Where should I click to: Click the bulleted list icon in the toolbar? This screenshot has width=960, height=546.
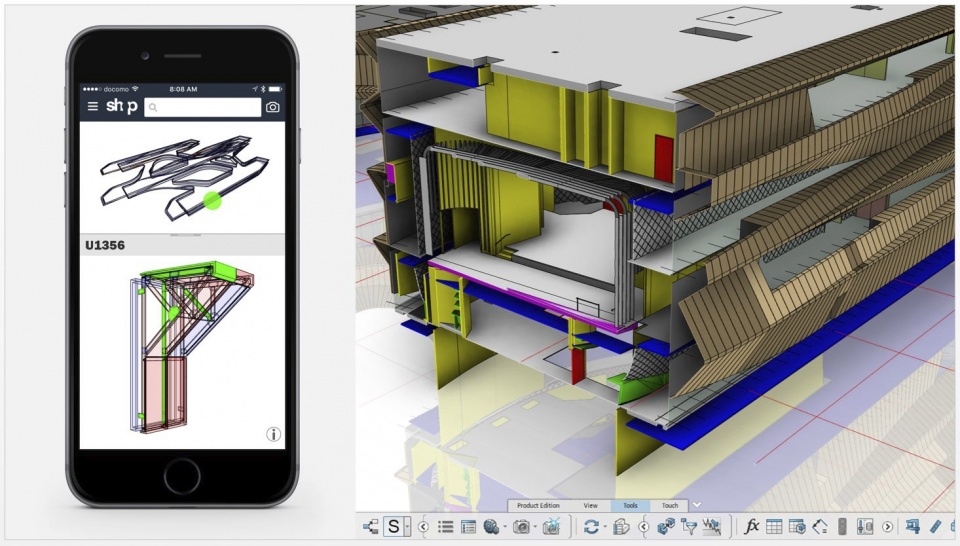446,526
